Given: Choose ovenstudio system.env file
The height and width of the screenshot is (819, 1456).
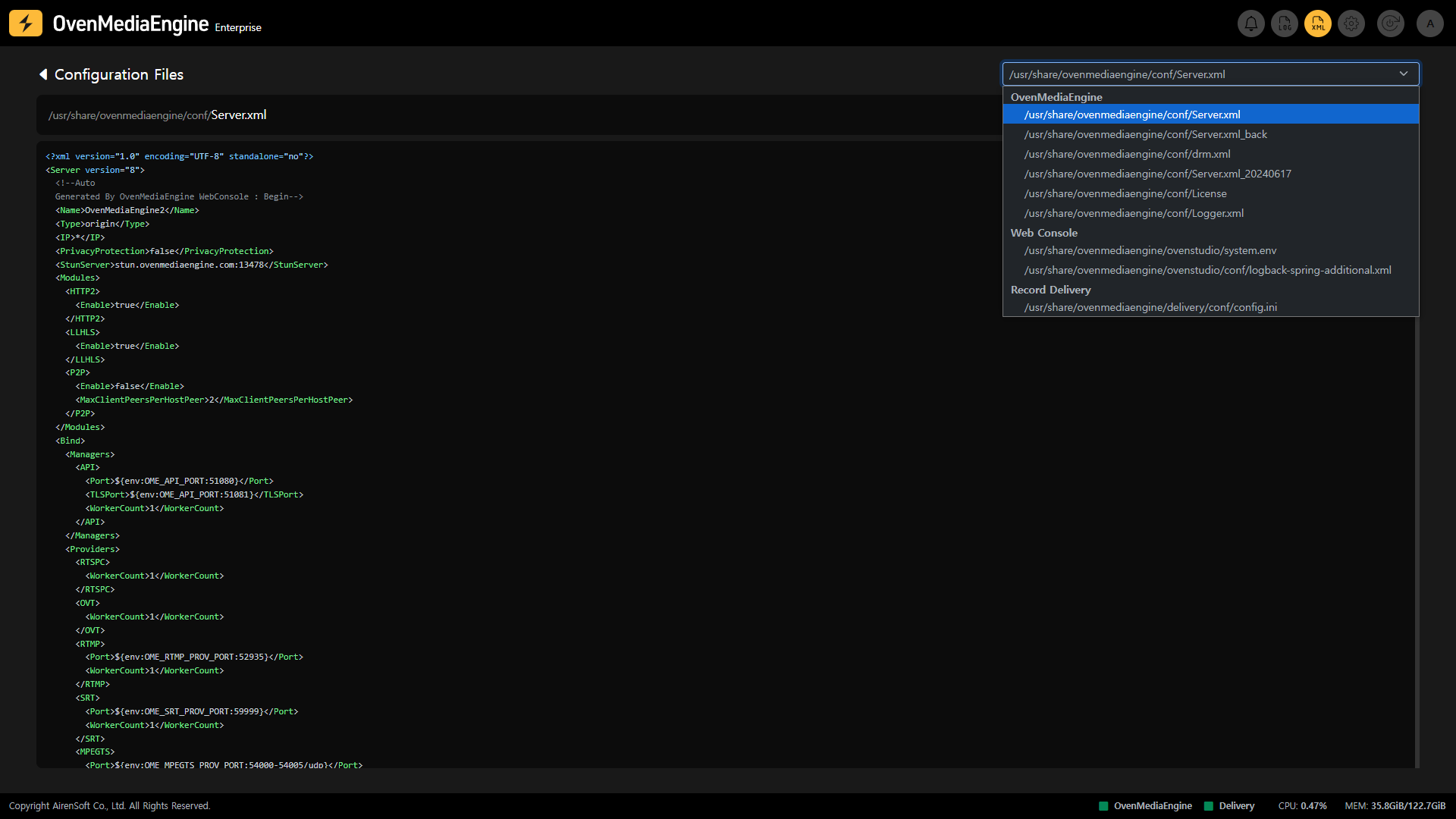Looking at the screenshot, I should (1150, 250).
